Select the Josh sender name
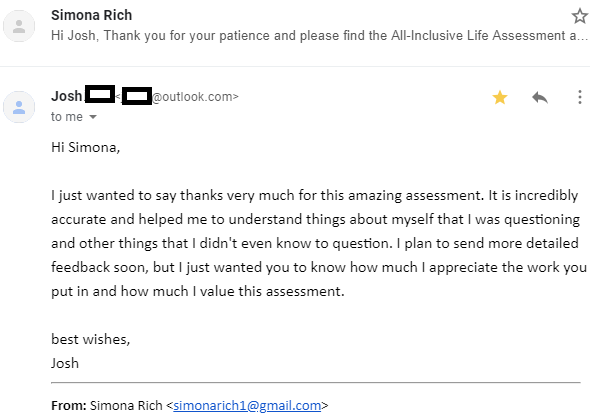Screen dimensions: 605x419 (x=66, y=96)
